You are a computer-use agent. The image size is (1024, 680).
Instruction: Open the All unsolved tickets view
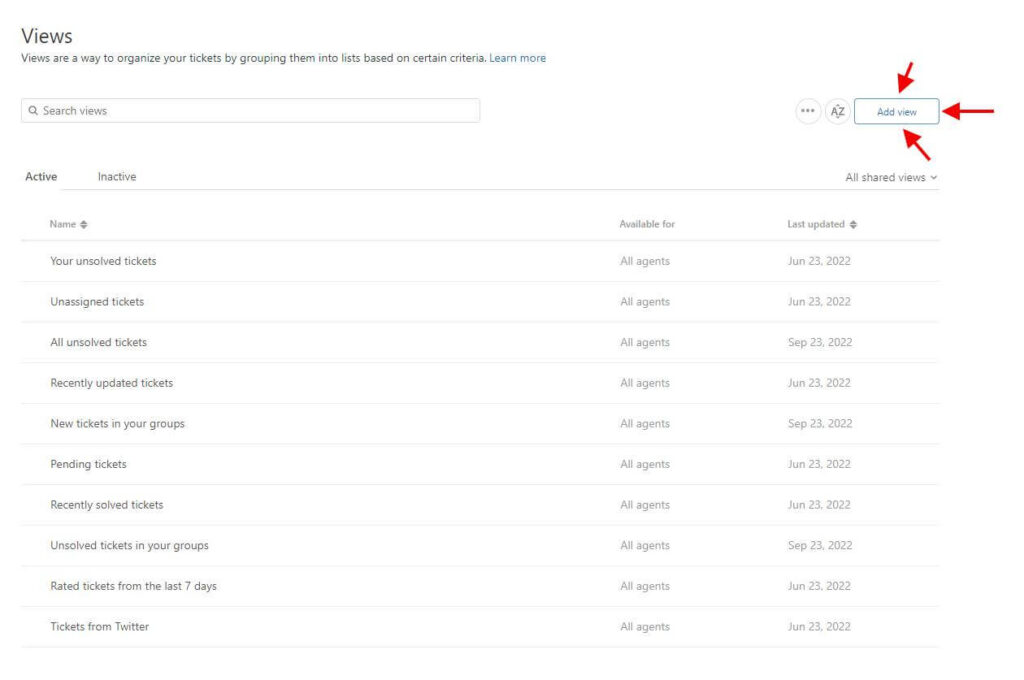pyautogui.click(x=99, y=342)
